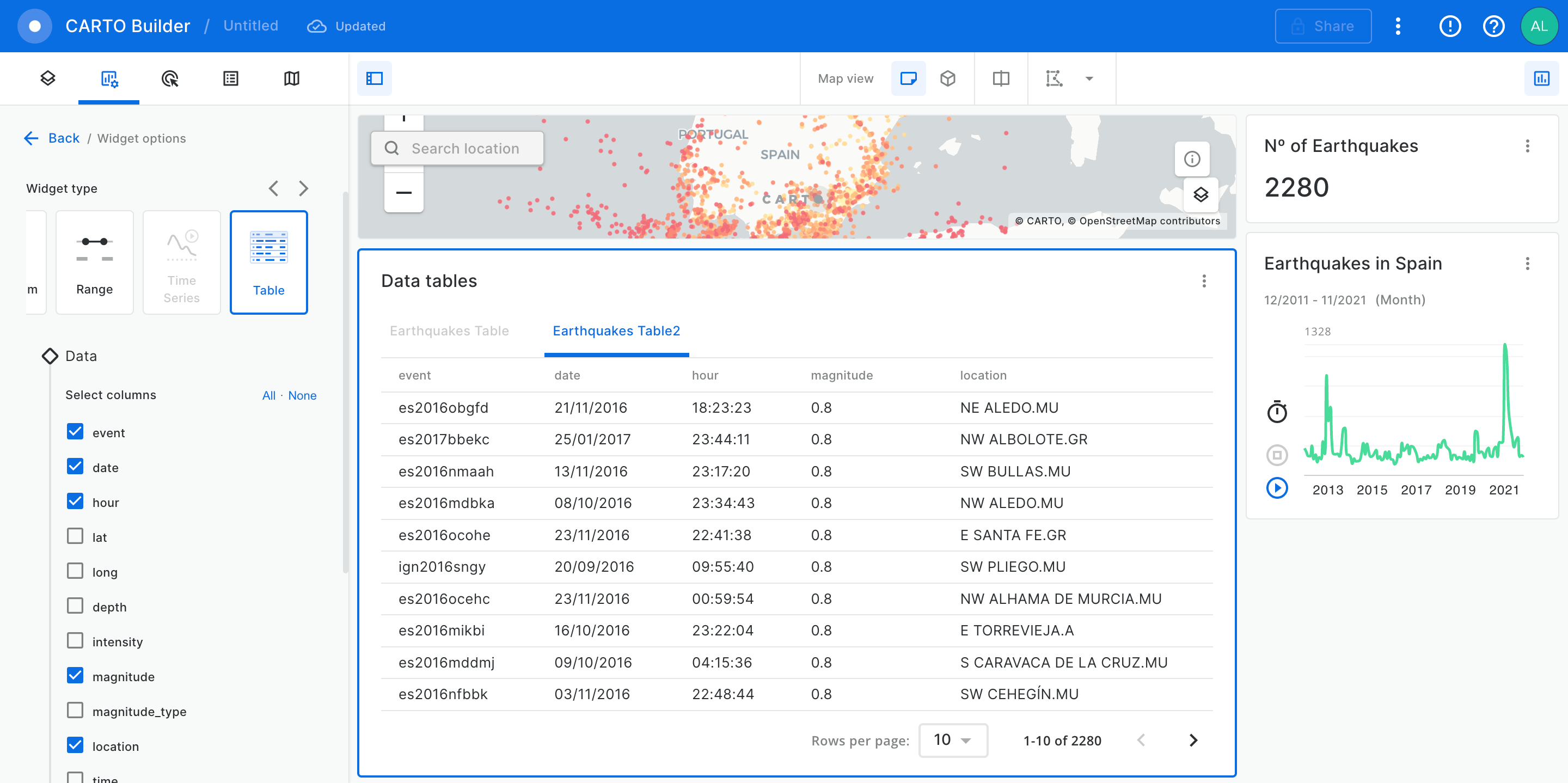Uncheck the event column

(x=76, y=432)
